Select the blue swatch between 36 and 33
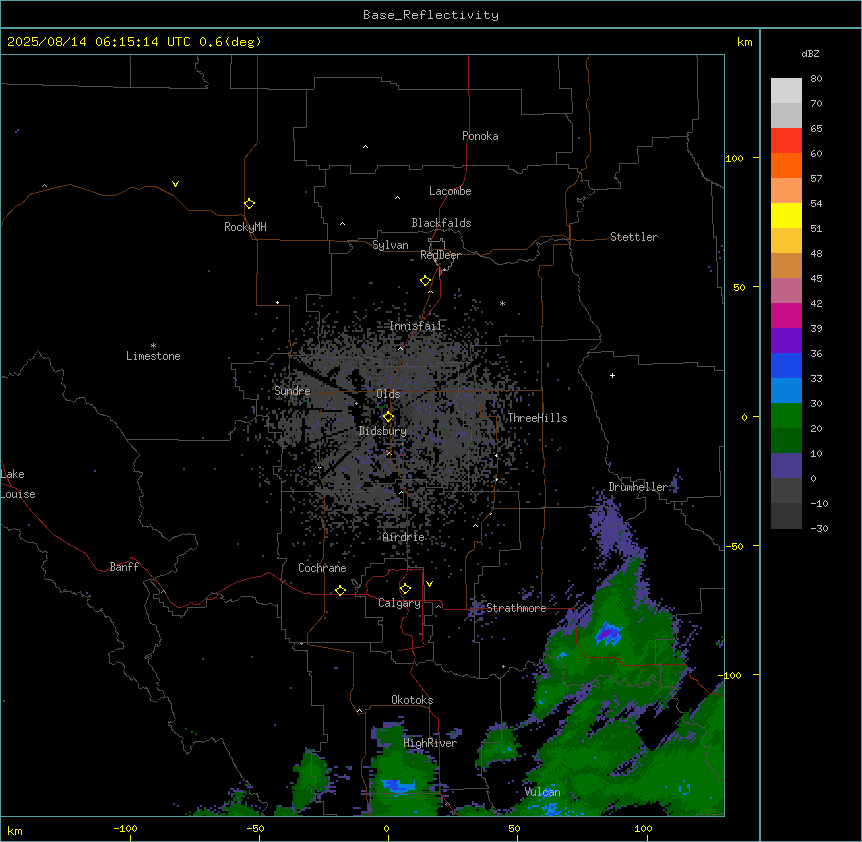 click(786, 365)
